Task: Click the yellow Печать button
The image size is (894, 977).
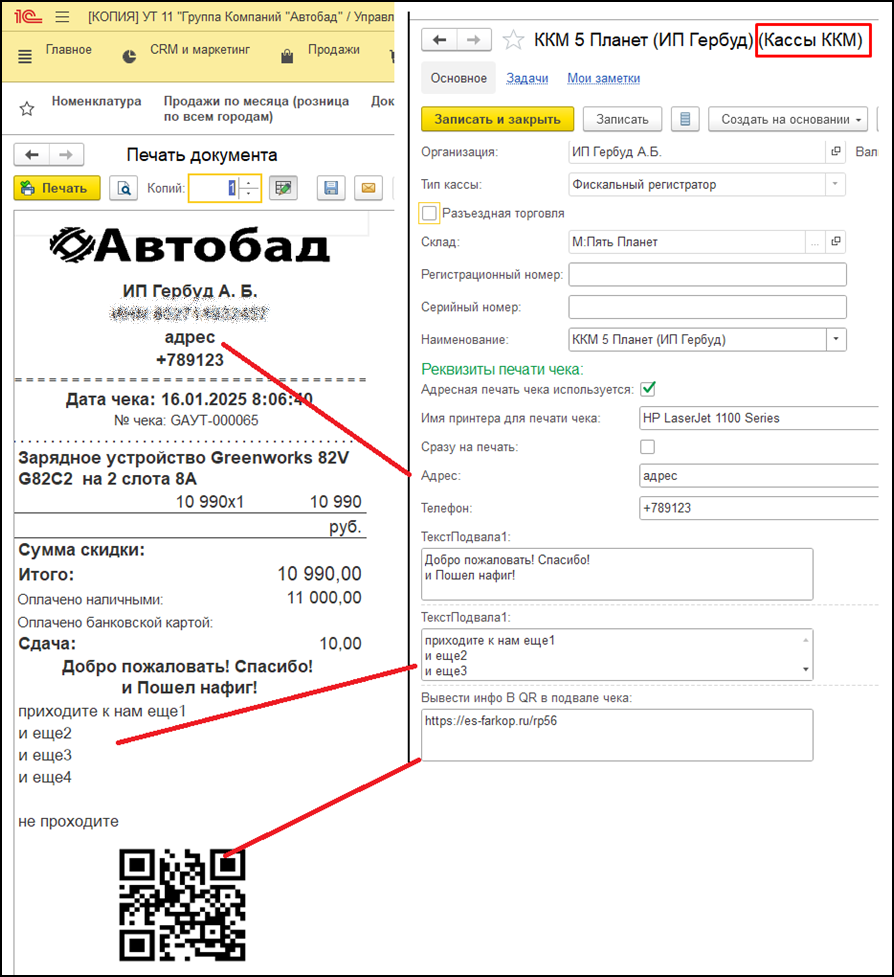Action: (57, 188)
